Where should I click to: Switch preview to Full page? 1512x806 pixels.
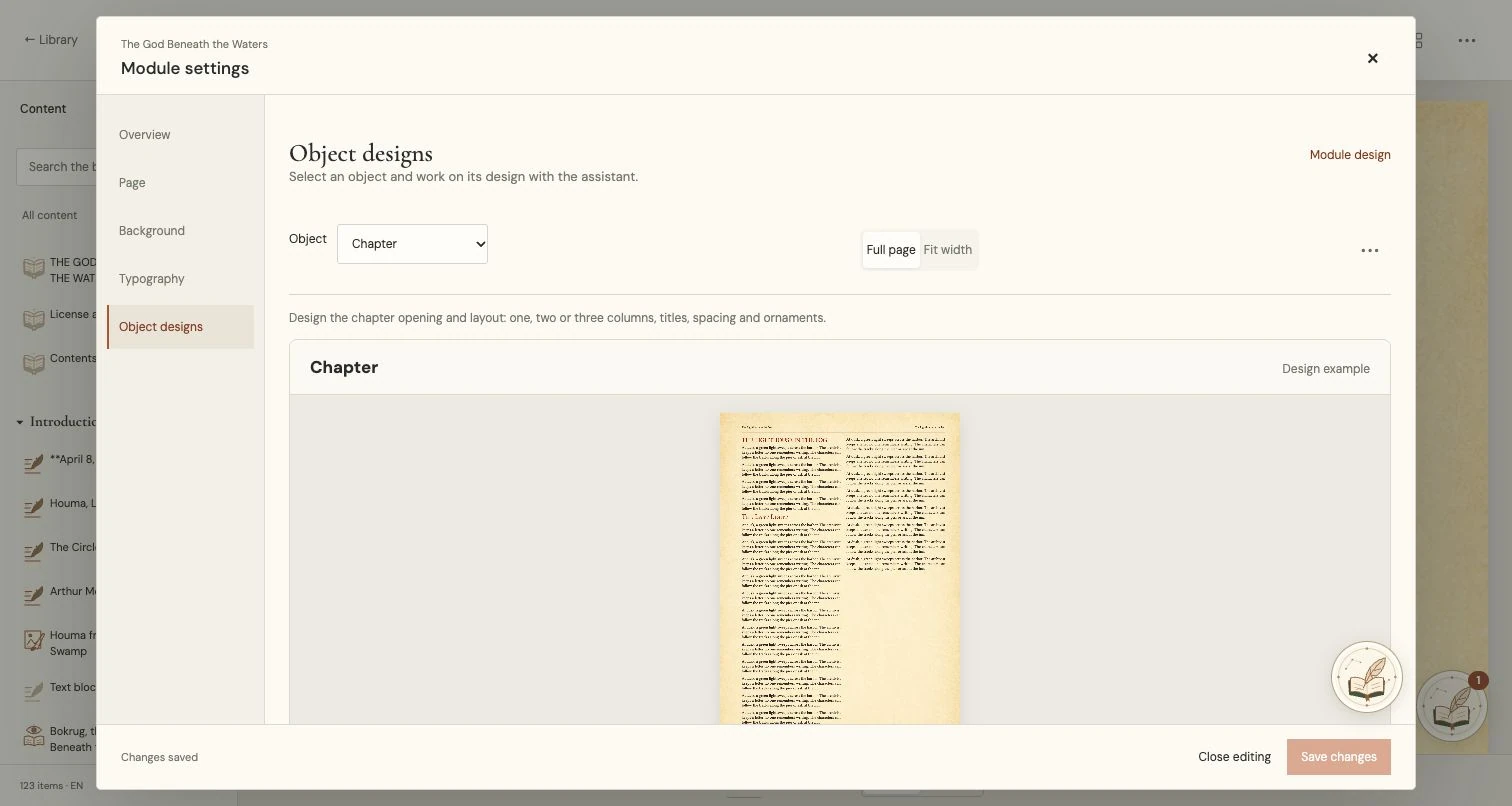[891, 250]
